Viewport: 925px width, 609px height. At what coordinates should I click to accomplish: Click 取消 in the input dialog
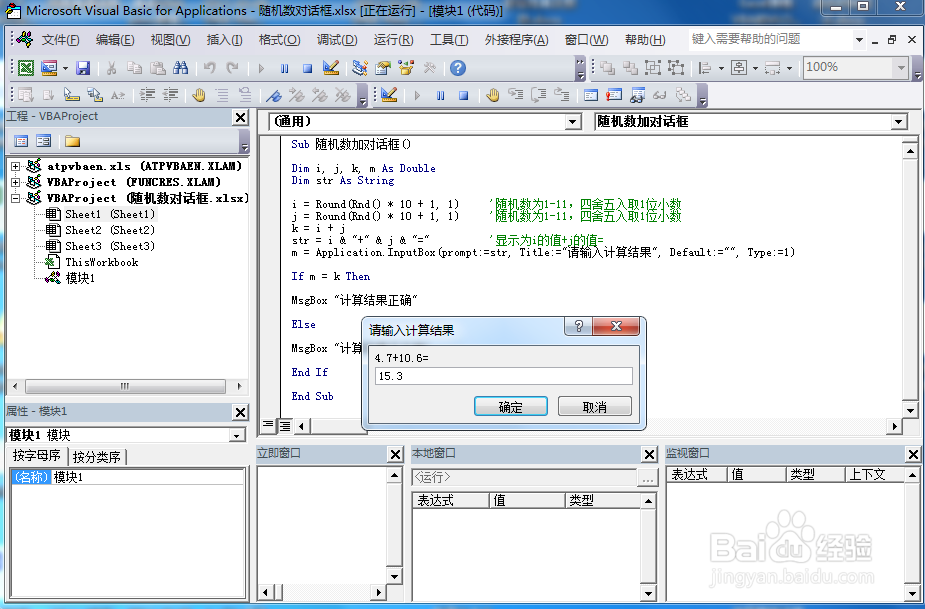pos(595,407)
